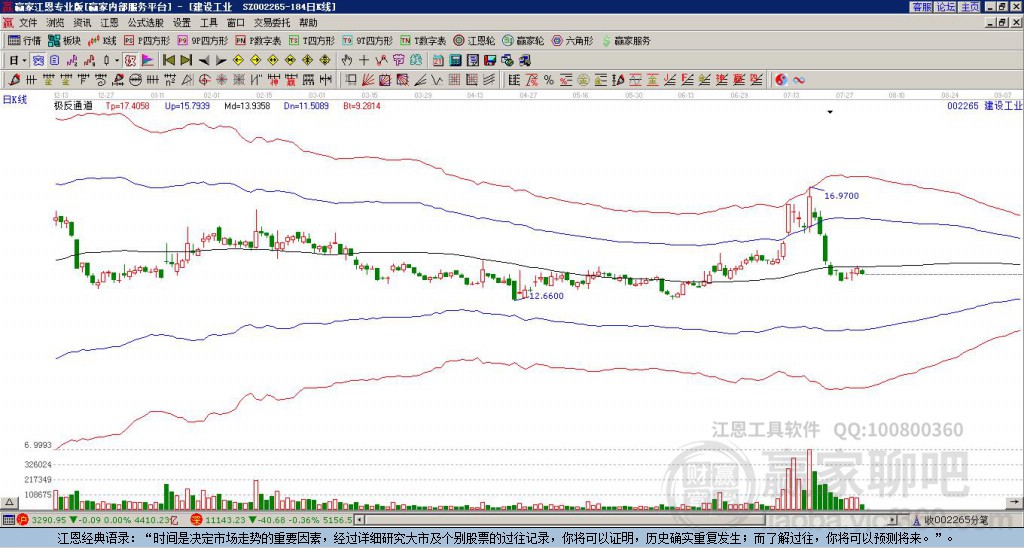Select the zigzag wave line tool
Viewport: 1024px width, 548px height.
pos(436,80)
